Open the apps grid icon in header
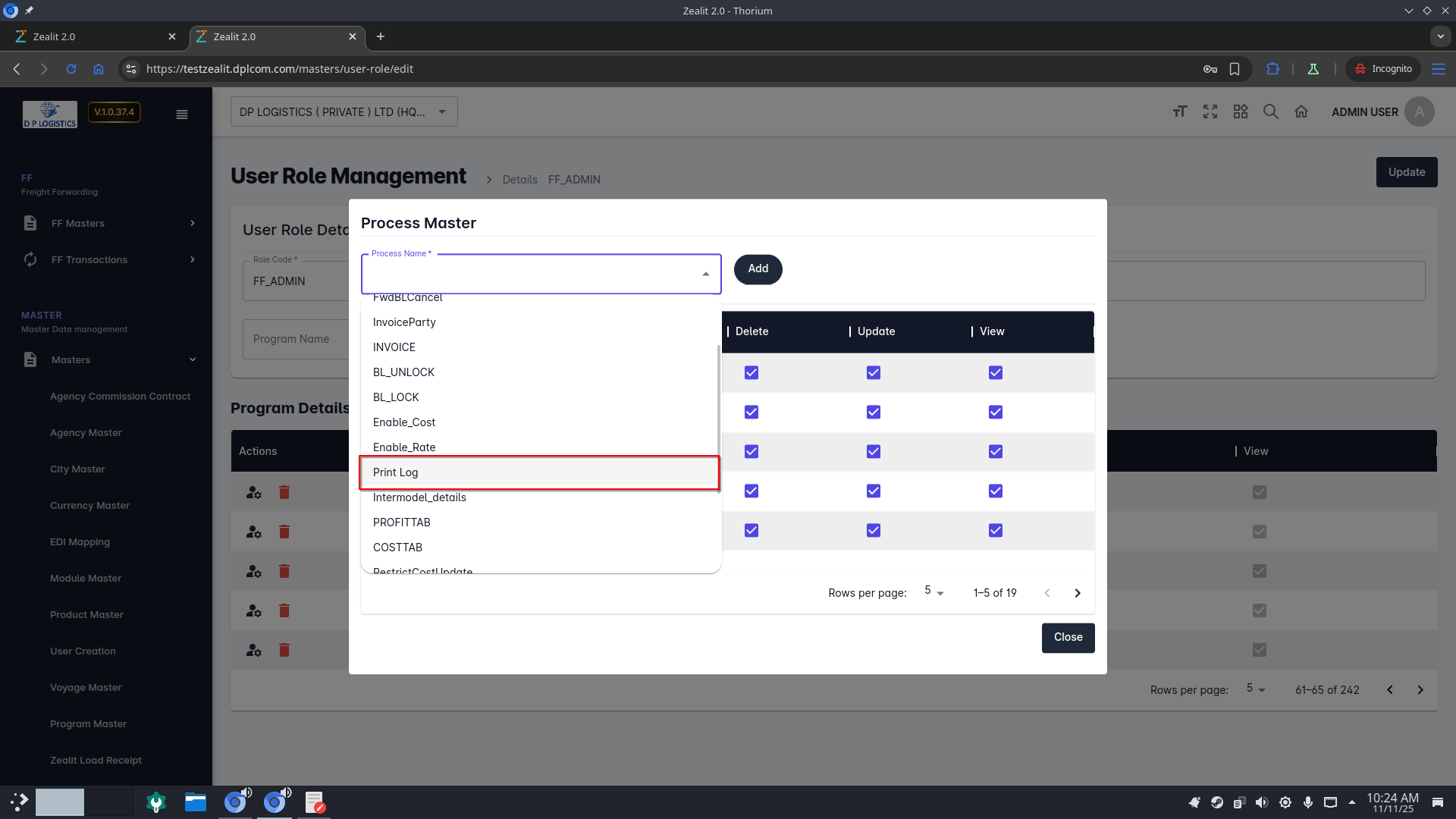This screenshot has width=1456, height=819. (1241, 112)
